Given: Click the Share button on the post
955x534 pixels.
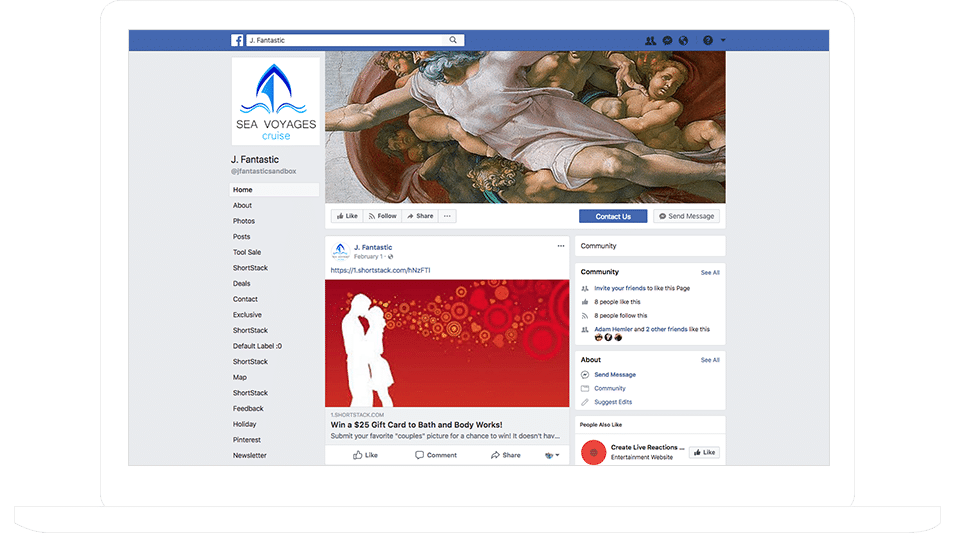Looking at the screenshot, I should click(506, 455).
